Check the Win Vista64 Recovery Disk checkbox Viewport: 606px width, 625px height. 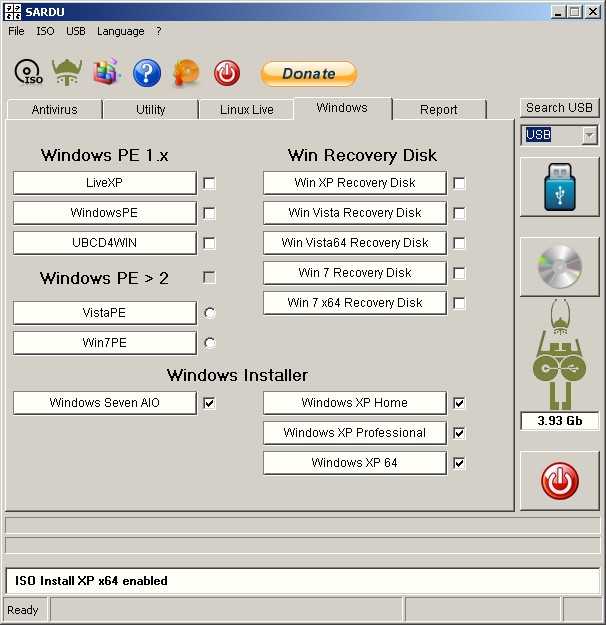pyautogui.click(x=459, y=243)
